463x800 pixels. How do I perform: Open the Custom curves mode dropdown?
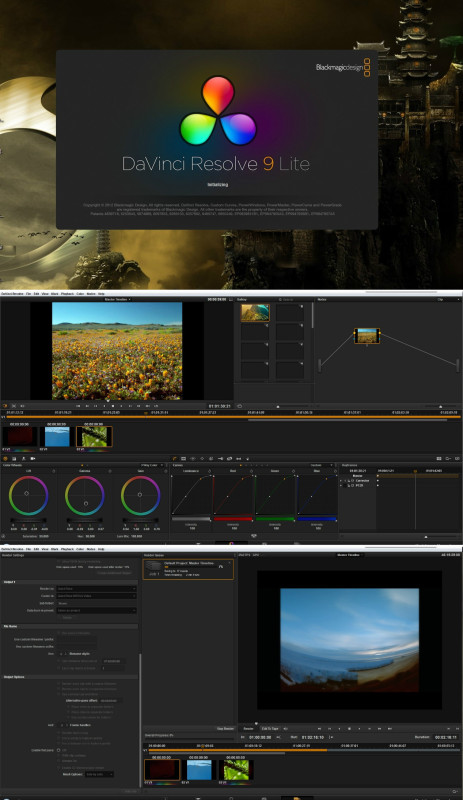tap(322, 465)
